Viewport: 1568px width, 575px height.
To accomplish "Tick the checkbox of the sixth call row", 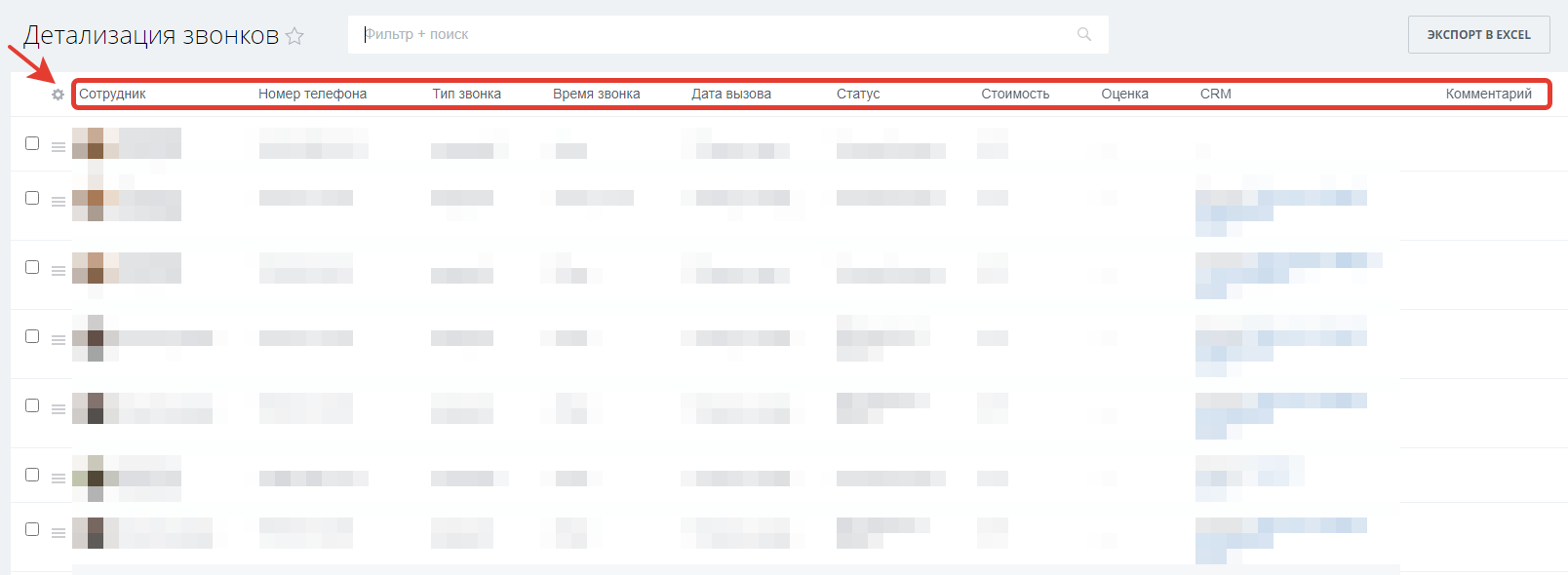I will pyautogui.click(x=32, y=475).
